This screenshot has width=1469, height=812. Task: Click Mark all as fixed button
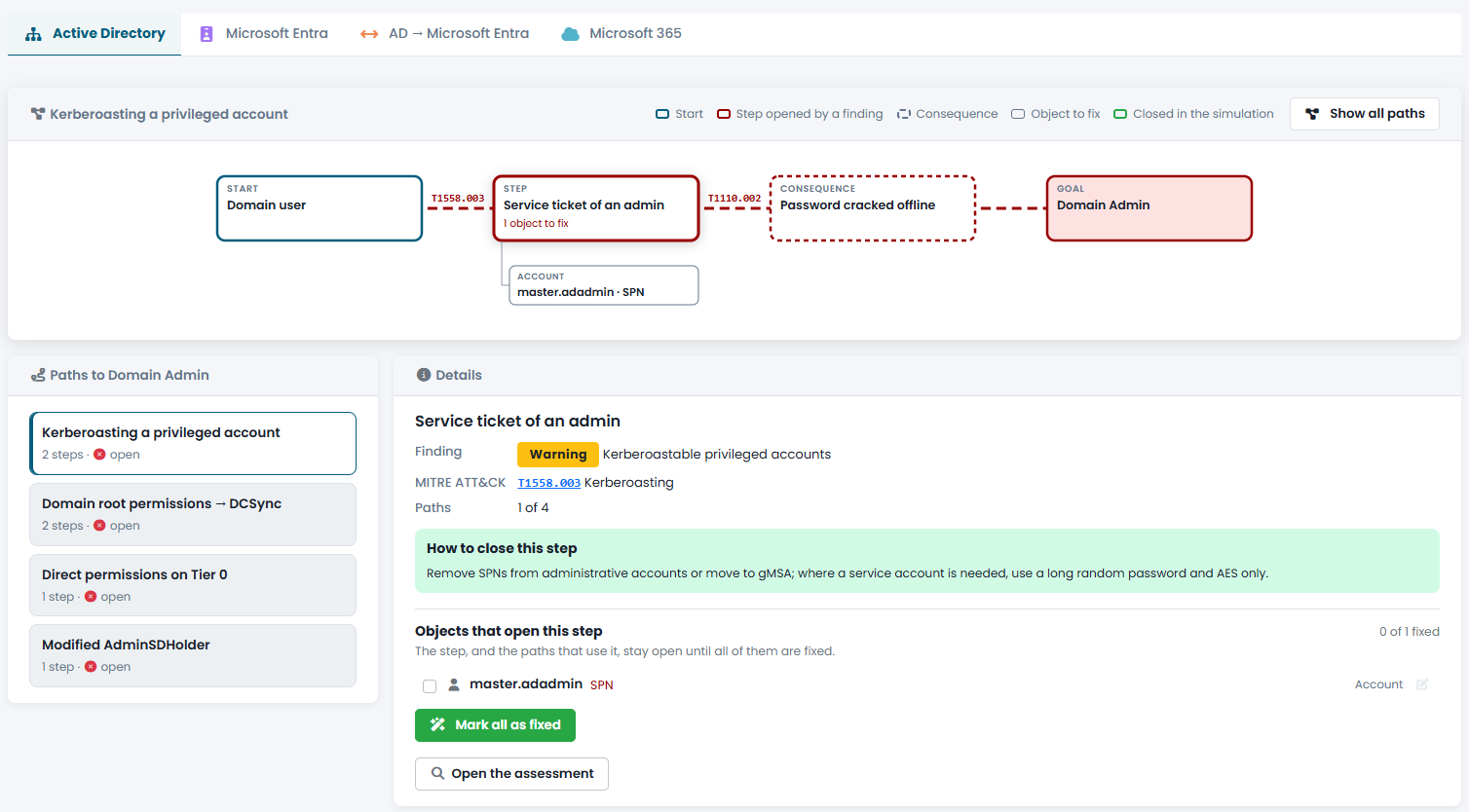pos(495,725)
